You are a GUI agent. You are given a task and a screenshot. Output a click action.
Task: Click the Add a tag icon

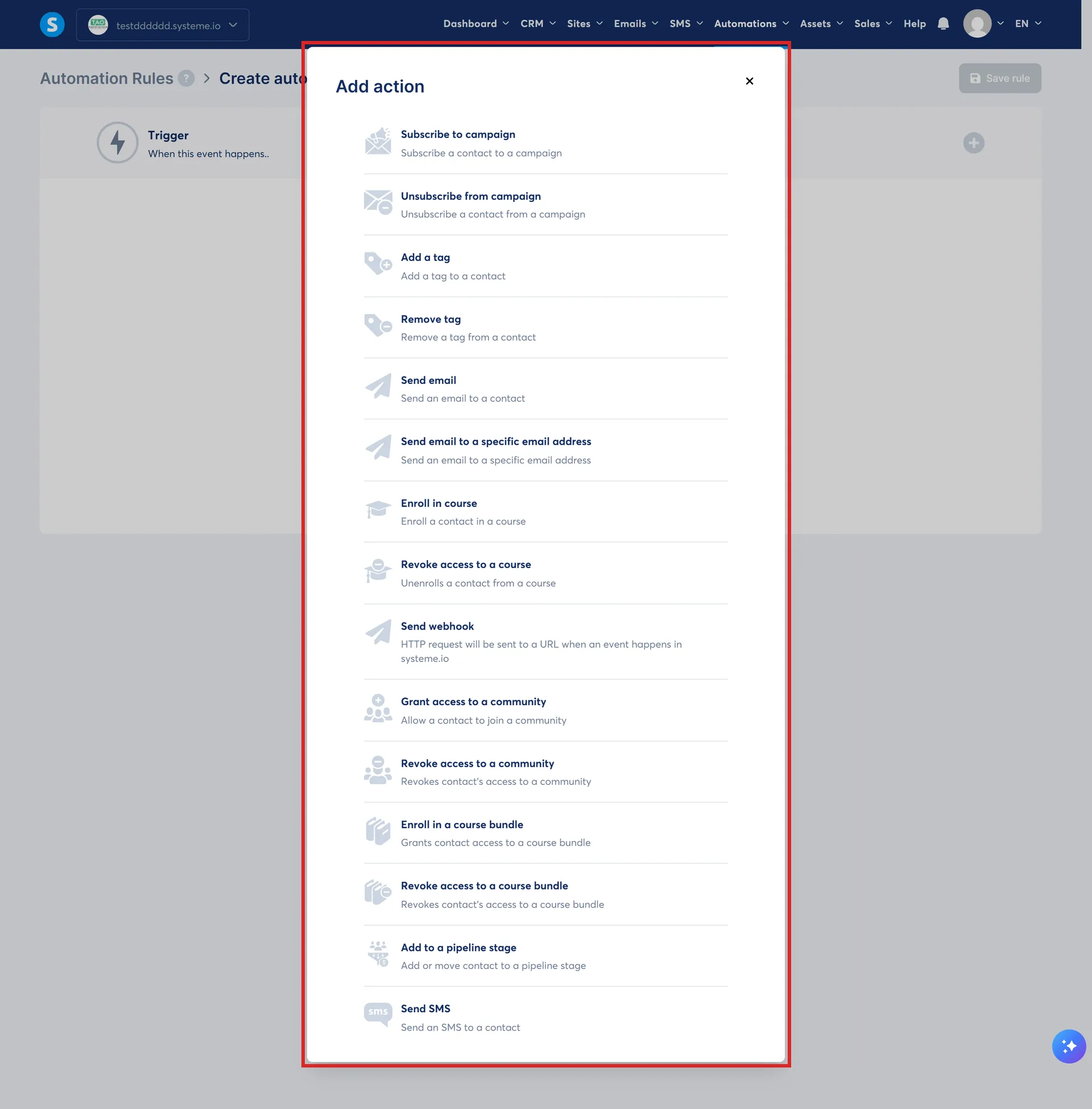pyautogui.click(x=378, y=264)
